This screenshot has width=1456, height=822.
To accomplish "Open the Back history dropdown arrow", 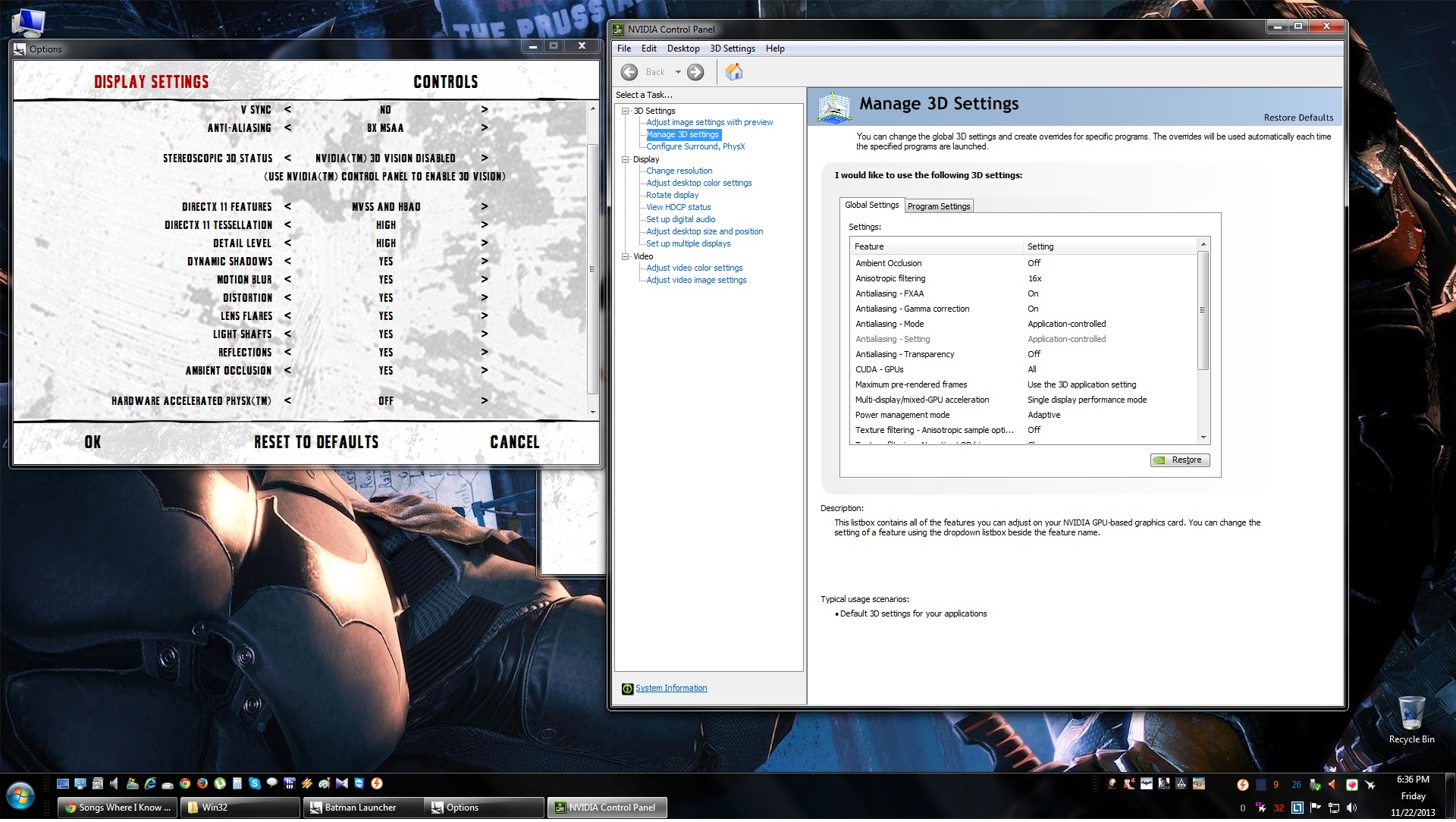I will click(x=678, y=72).
